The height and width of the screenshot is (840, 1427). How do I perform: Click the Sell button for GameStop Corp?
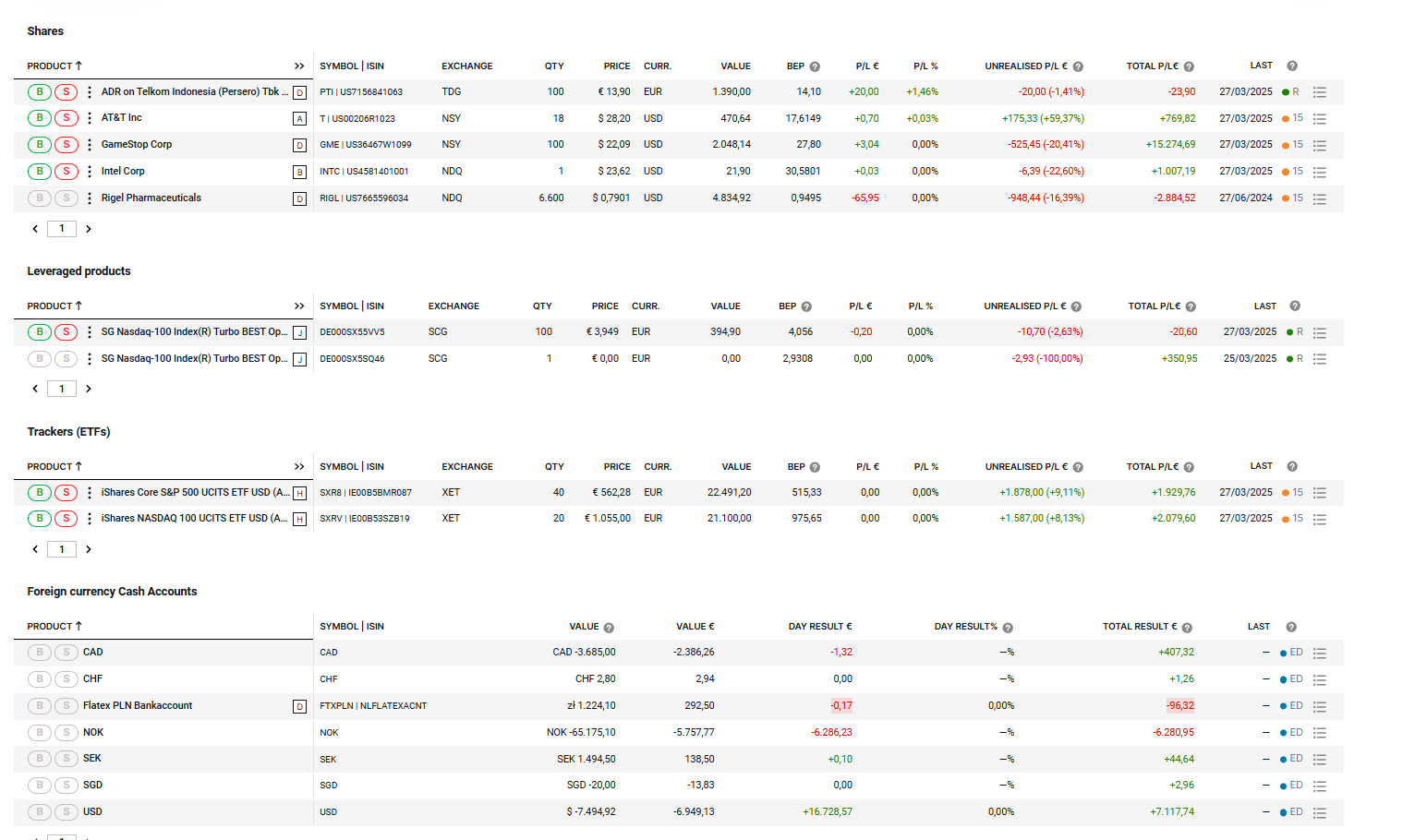67,145
